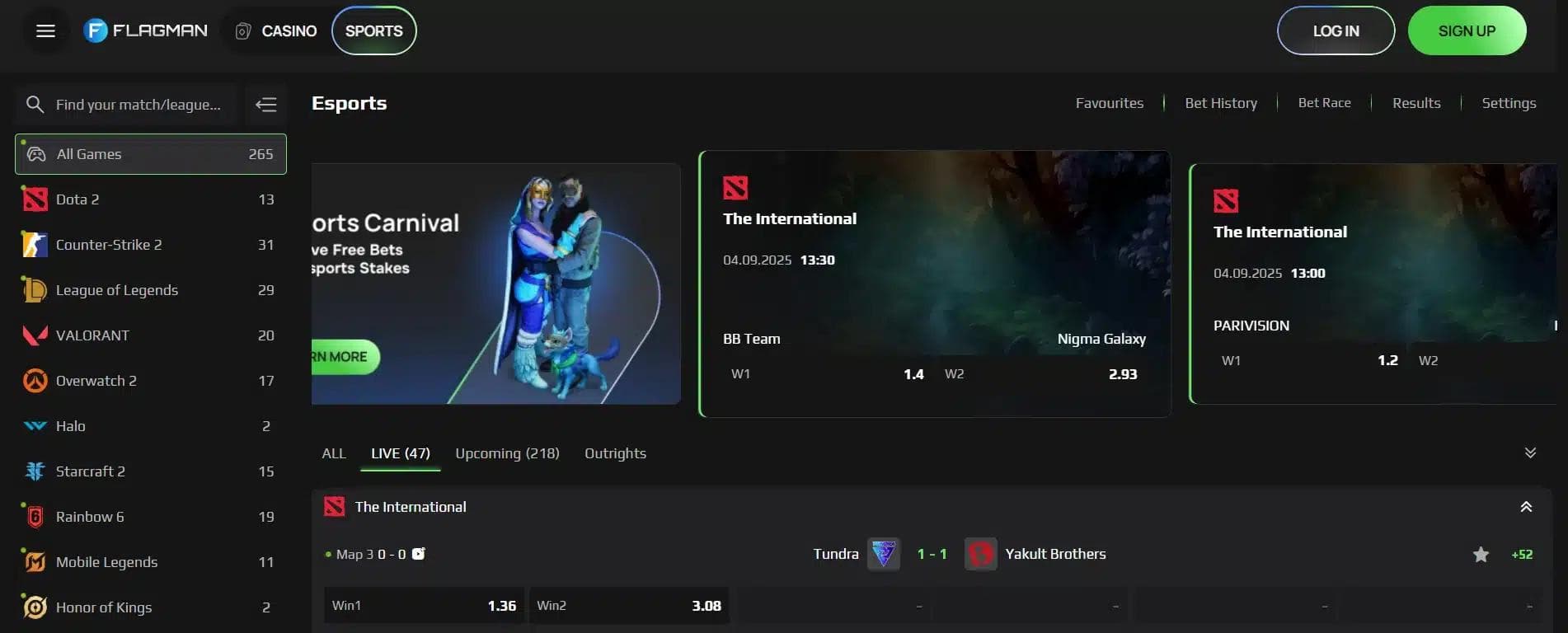Screen dimensions: 1568x633
Task: Click the Log In button
Action: click(x=1336, y=31)
